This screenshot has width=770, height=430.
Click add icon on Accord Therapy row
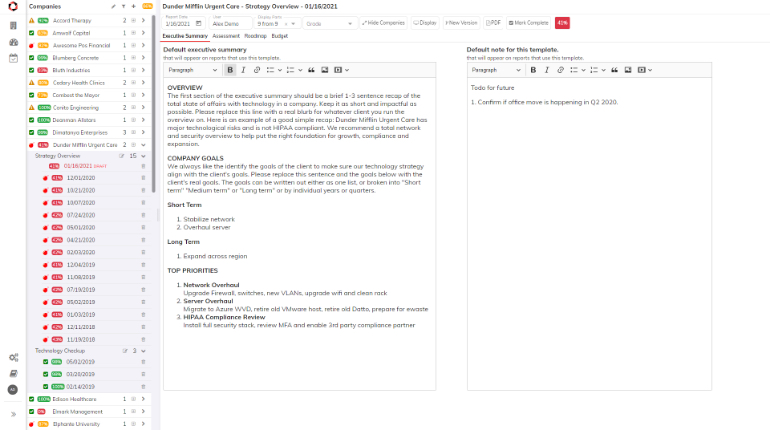click(133, 21)
